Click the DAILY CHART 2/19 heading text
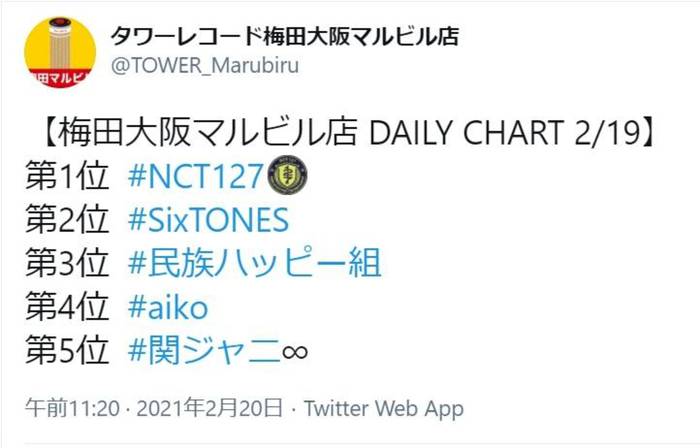This screenshot has height=448, width=700. (506, 133)
